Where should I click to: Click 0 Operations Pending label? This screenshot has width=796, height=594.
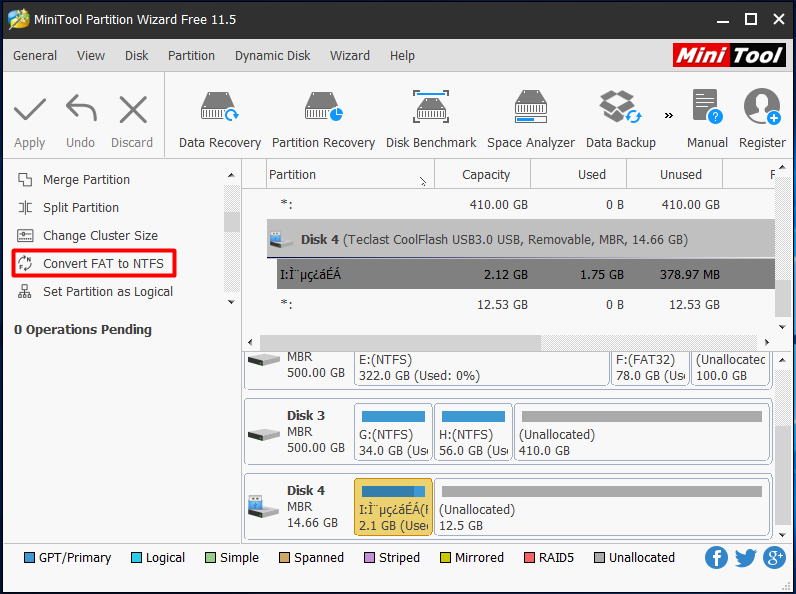(83, 329)
